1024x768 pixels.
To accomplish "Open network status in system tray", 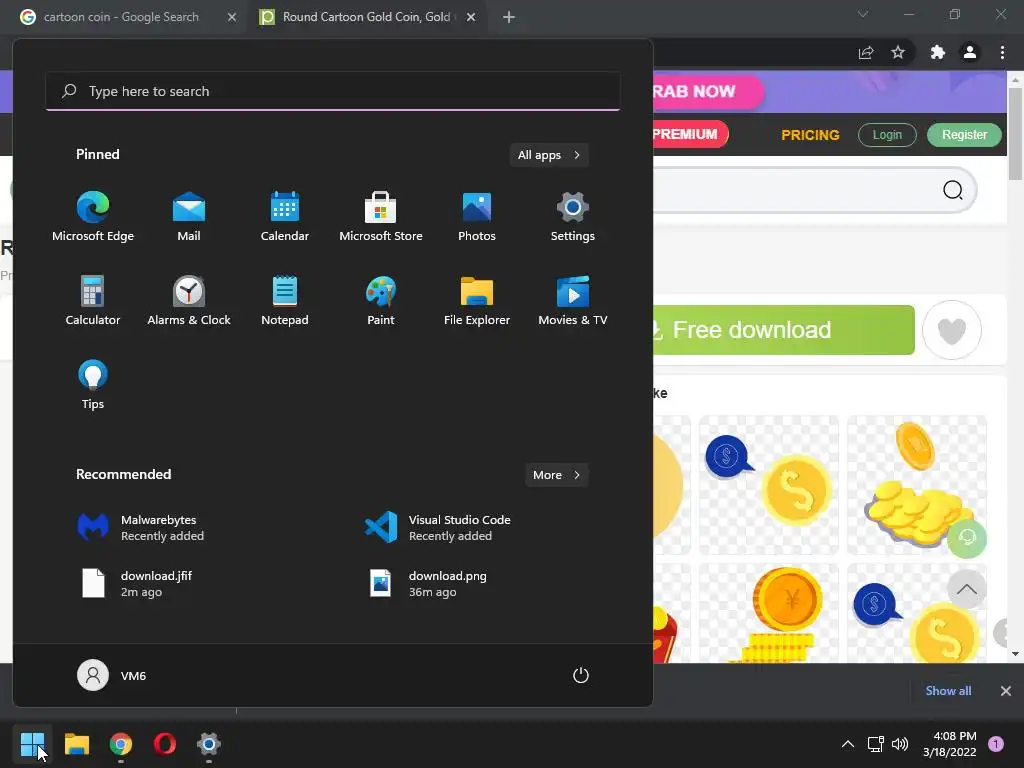I will (876, 744).
